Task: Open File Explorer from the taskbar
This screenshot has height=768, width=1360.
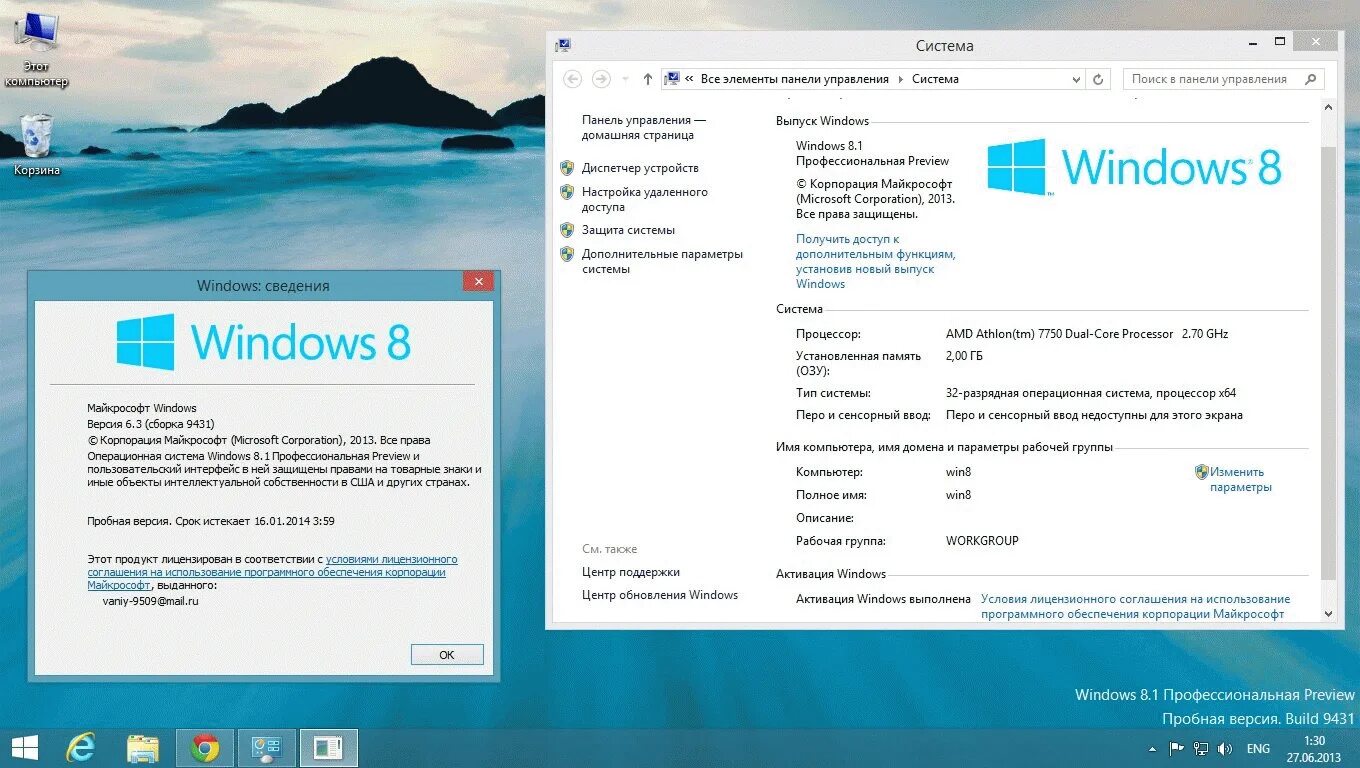Action: point(143,748)
